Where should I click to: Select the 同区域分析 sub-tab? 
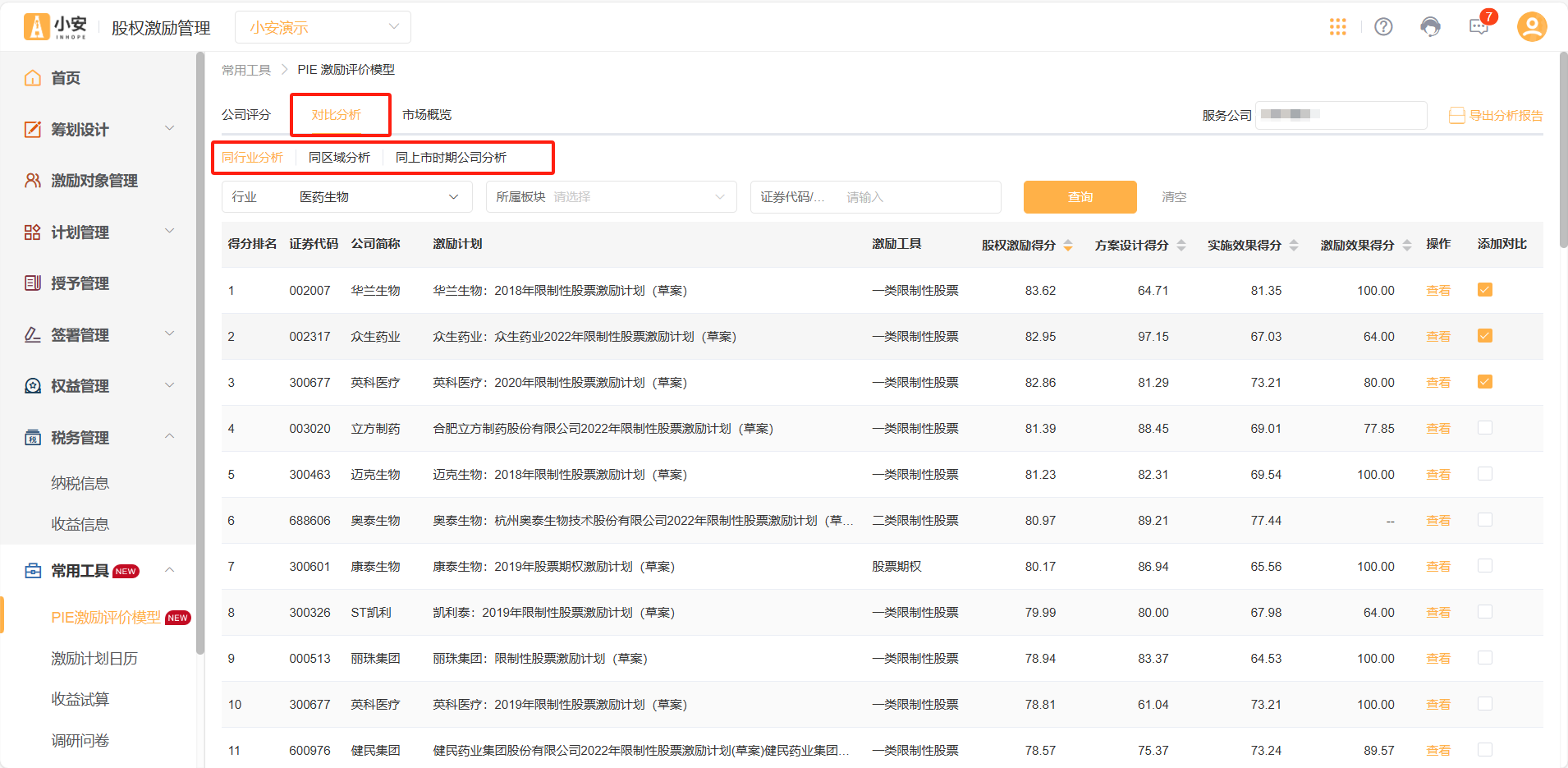pyautogui.click(x=339, y=158)
